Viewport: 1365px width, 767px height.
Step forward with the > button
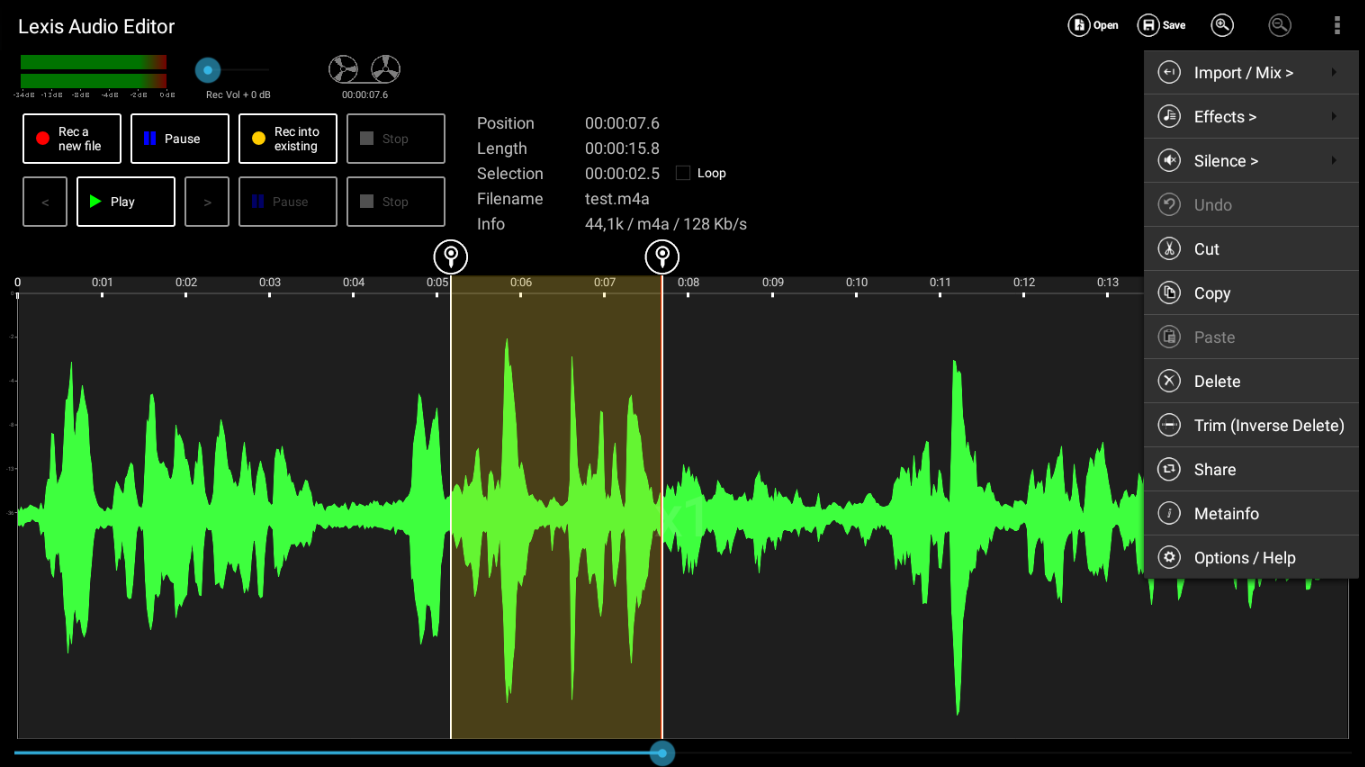pos(207,202)
